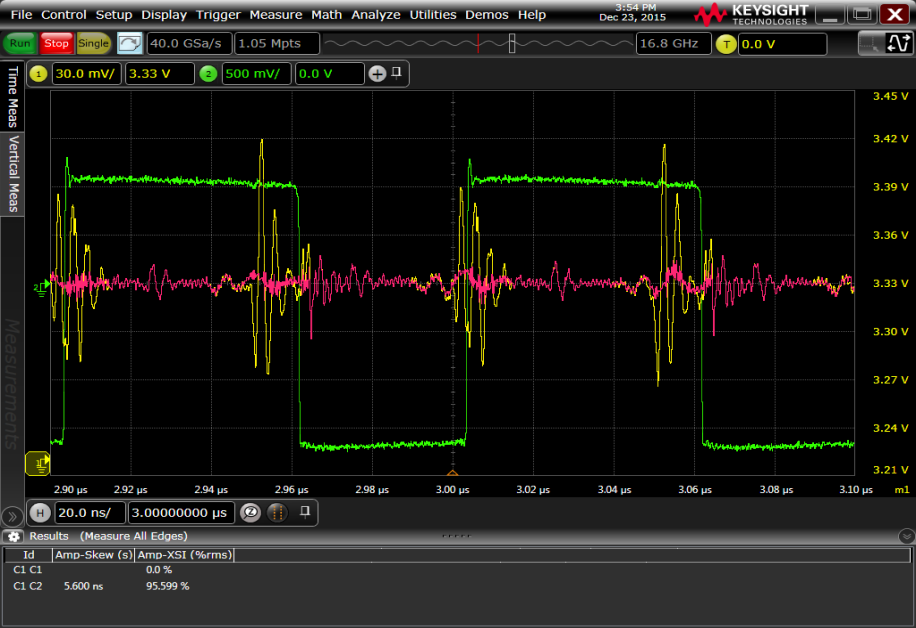The height and width of the screenshot is (628, 916).
Task: Click the orange trigger time marker
Action: tap(453, 473)
